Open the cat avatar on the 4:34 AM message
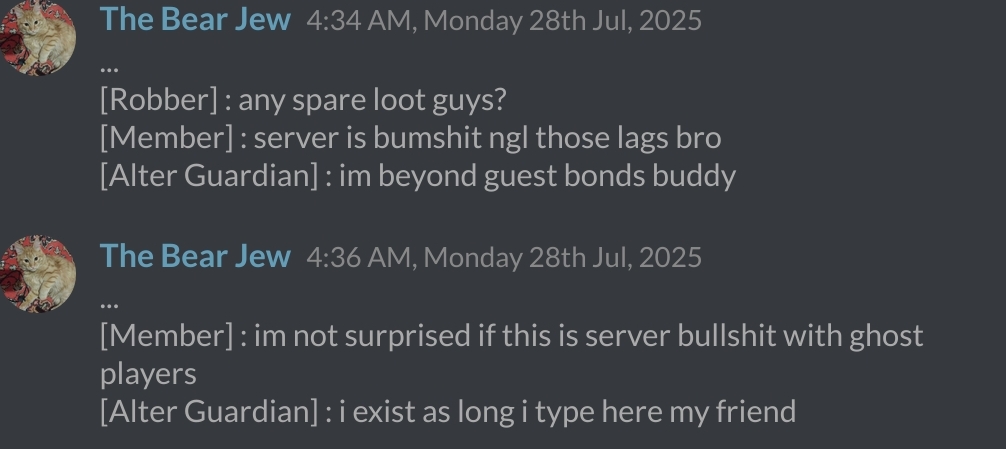This screenshot has width=1006, height=449. coord(38,37)
